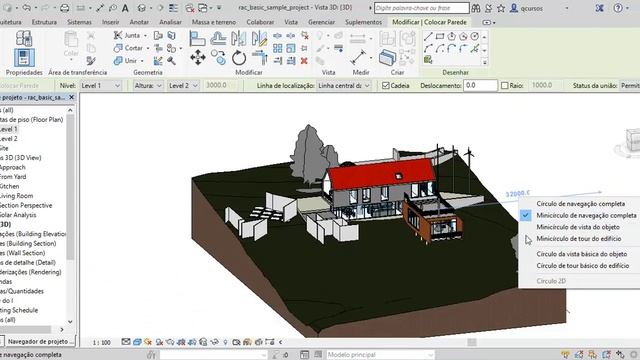This screenshot has height=360, width=640.
Task: Expand the draw tools gallery arrow
Action: 484,62
